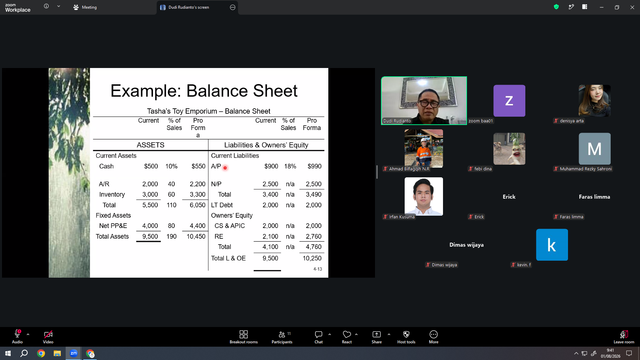Viewport: 640px width, 360px height.
Task: Select Dudi Rudianto's video tile
Action: pyautogui.click(x=424, y=100)
